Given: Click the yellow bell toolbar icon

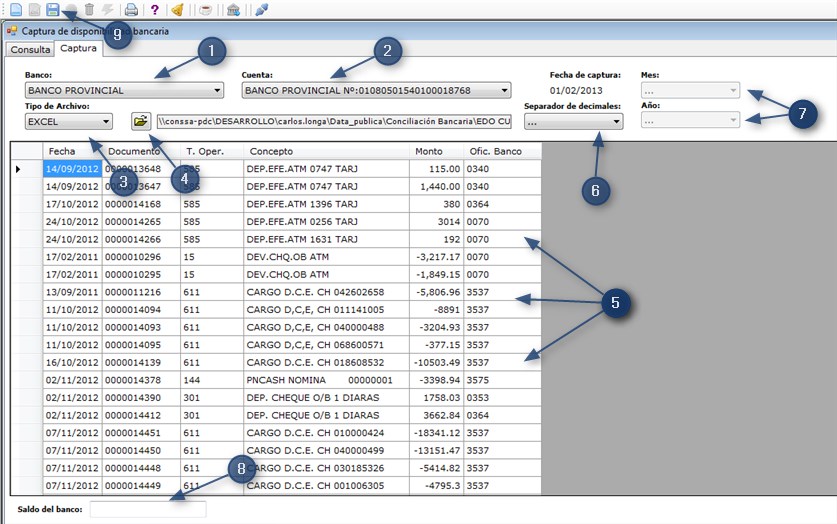Looking at the screenshot, I should point(178,9).
